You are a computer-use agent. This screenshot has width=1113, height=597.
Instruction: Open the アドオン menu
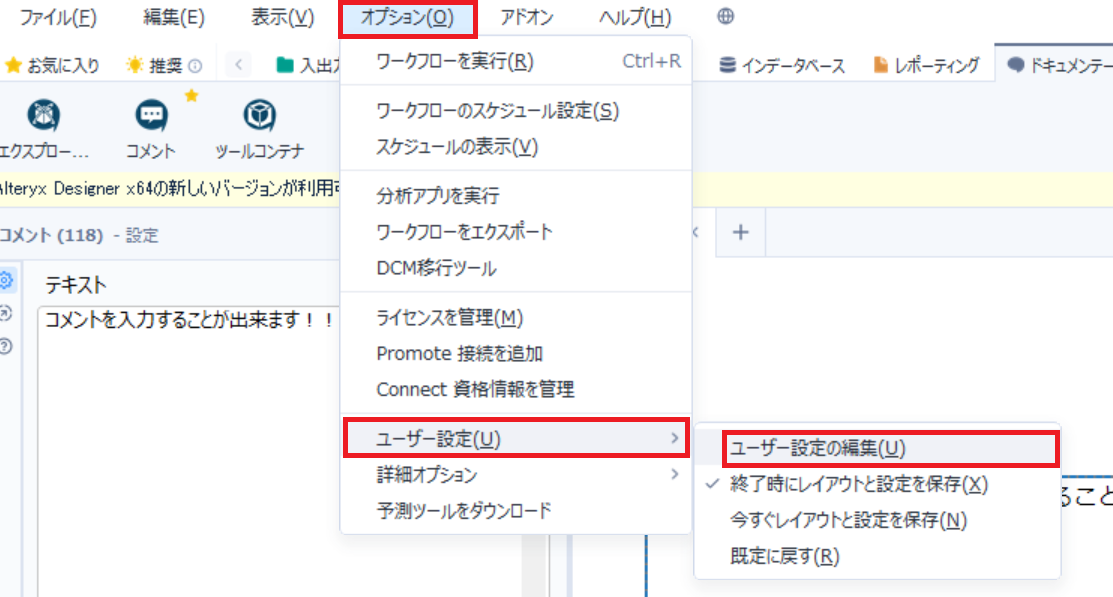click(x=526, y=17)
